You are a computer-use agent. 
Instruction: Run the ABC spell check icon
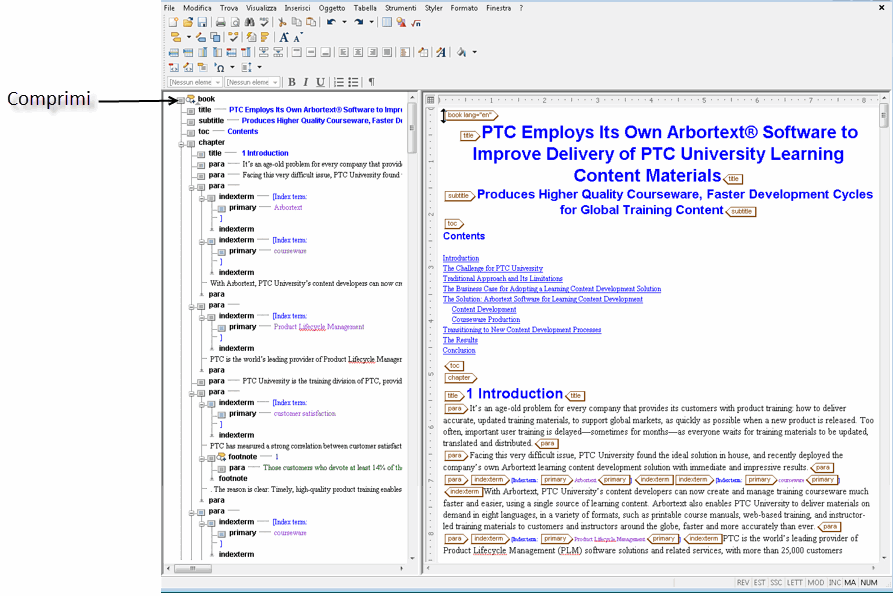(x=264, y=22)
